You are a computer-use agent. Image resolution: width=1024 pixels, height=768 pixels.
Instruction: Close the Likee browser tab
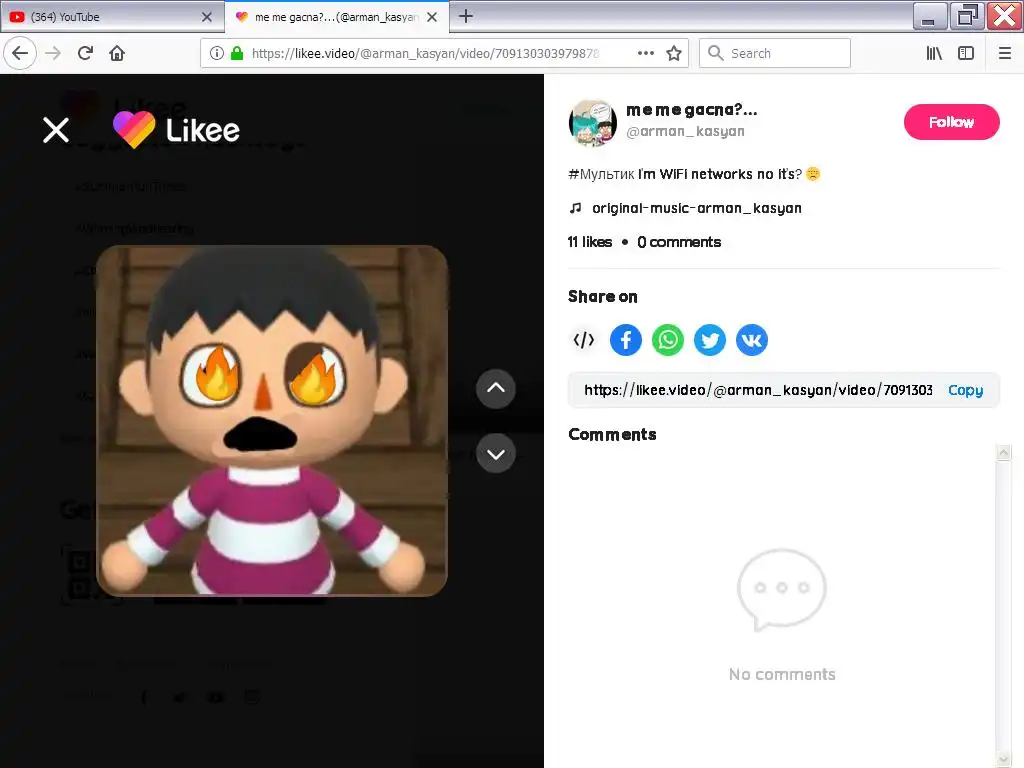[x=432, y=17]
